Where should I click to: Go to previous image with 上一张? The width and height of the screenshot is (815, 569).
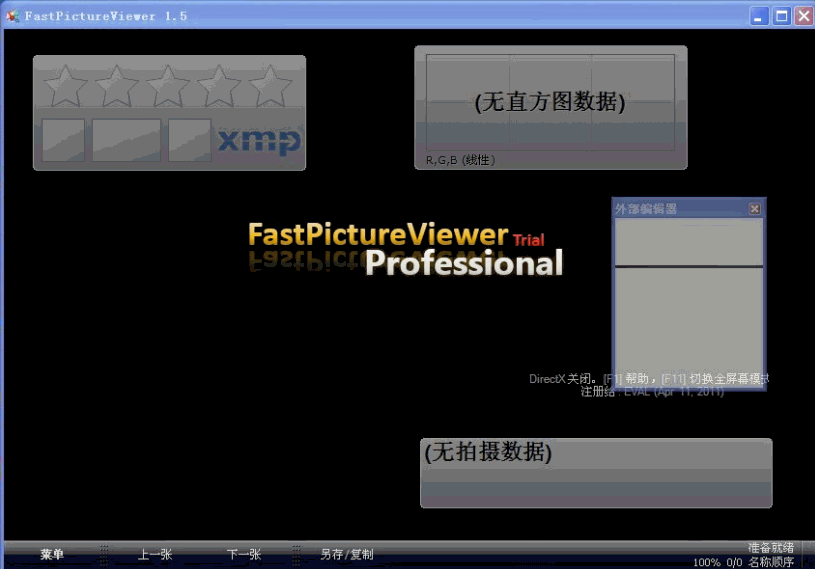tap(155, 554)
